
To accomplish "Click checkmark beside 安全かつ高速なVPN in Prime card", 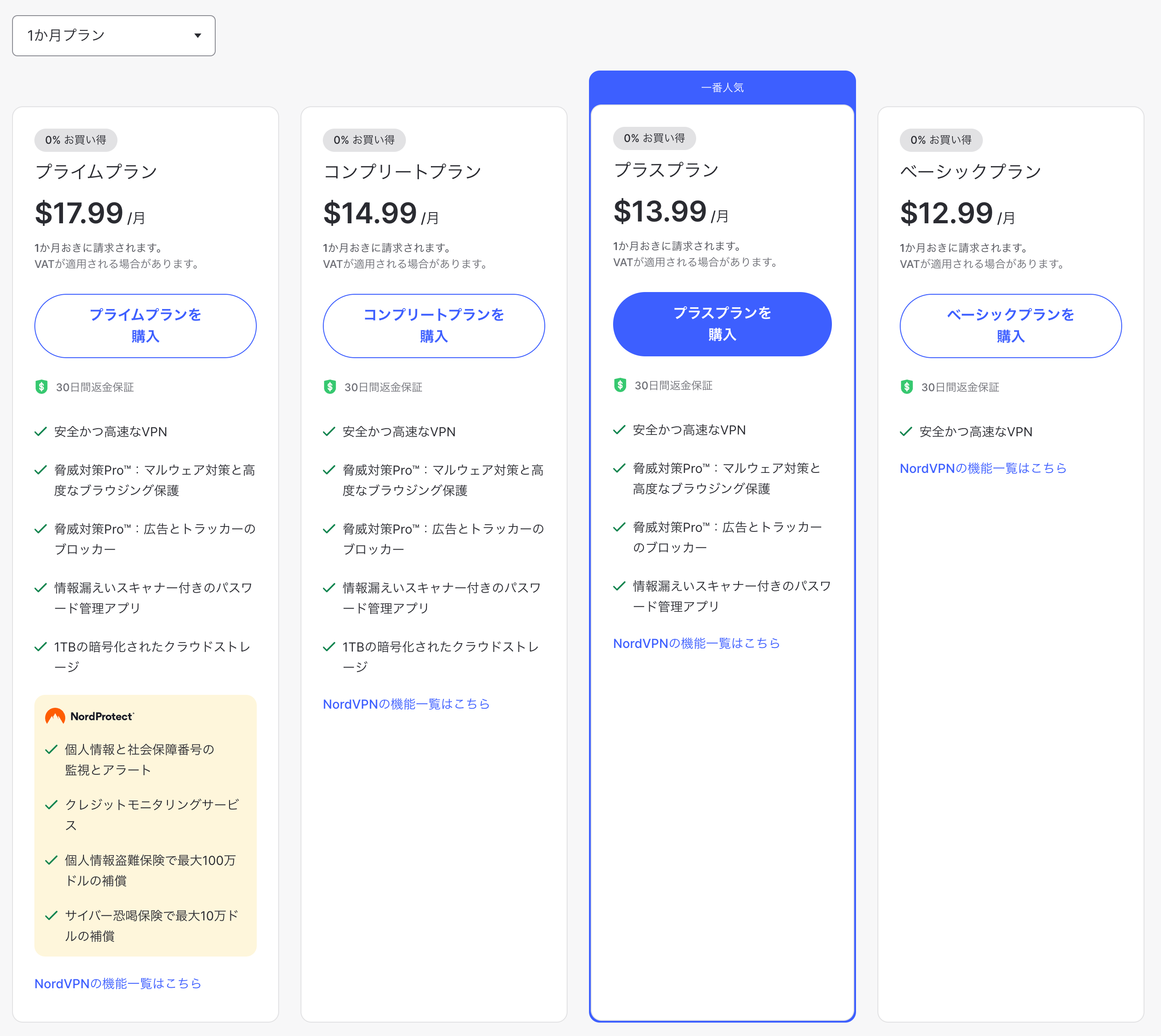I will [40, 431].
